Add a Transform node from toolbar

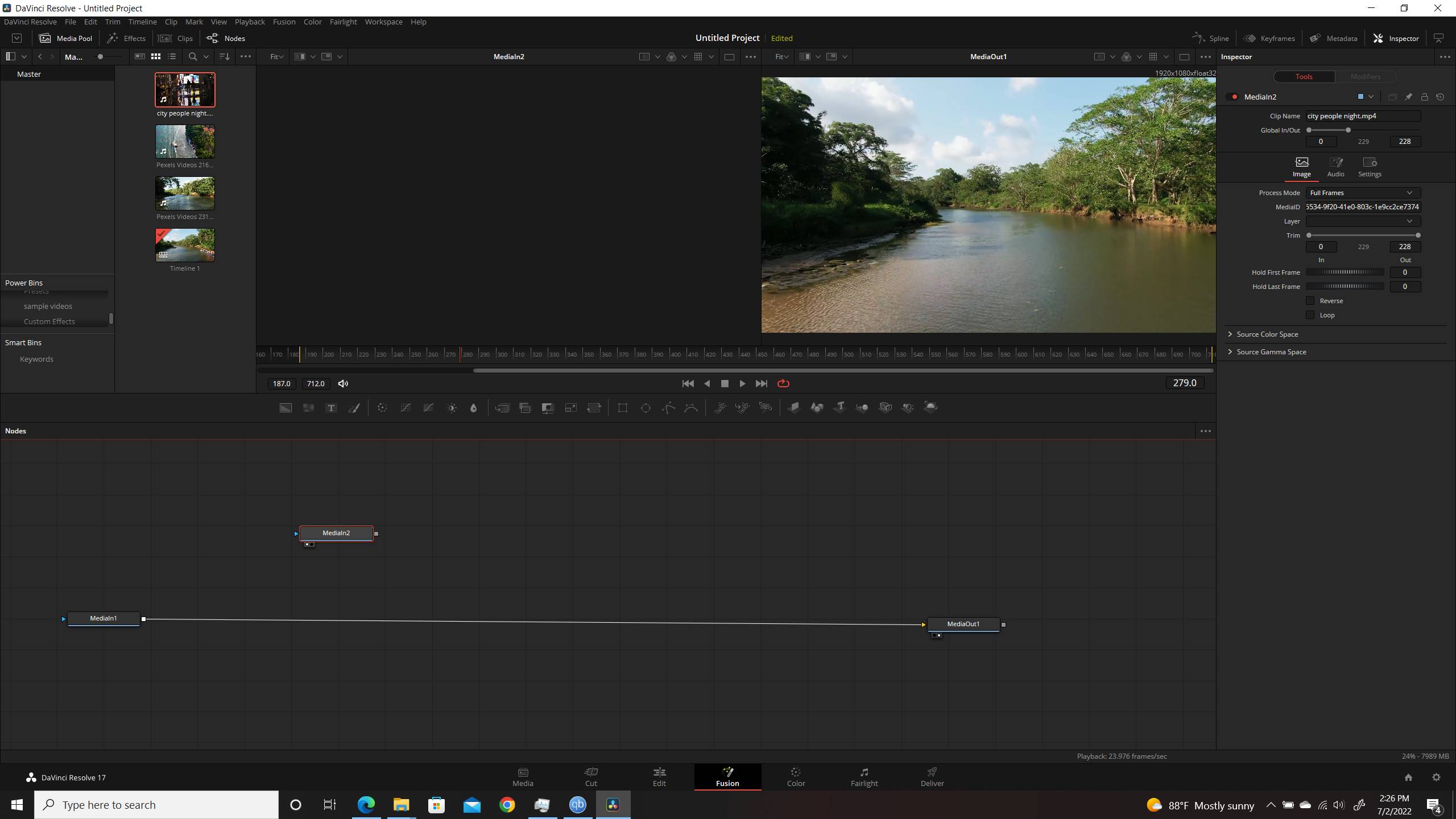point(594,407)
